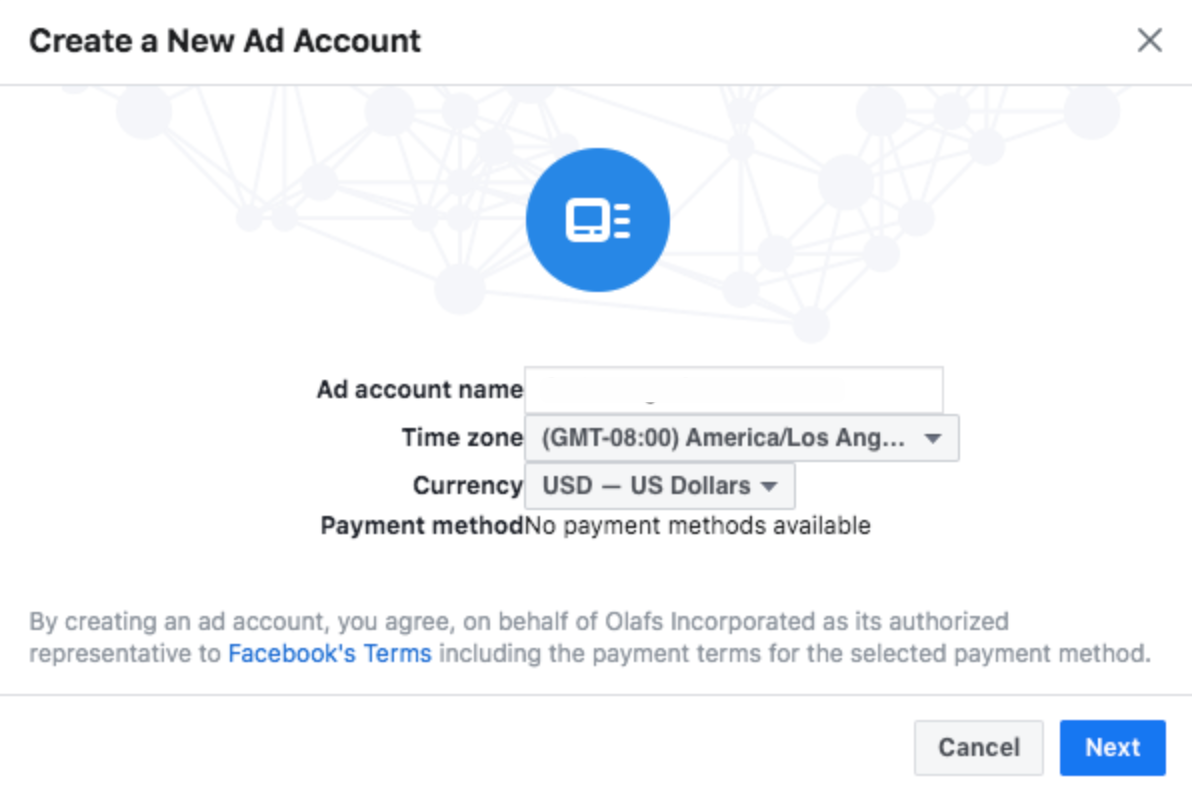This screenshot has height=790, width=1192.
Task: Open the Facebook's Terms link
Action: pos(330,654)
